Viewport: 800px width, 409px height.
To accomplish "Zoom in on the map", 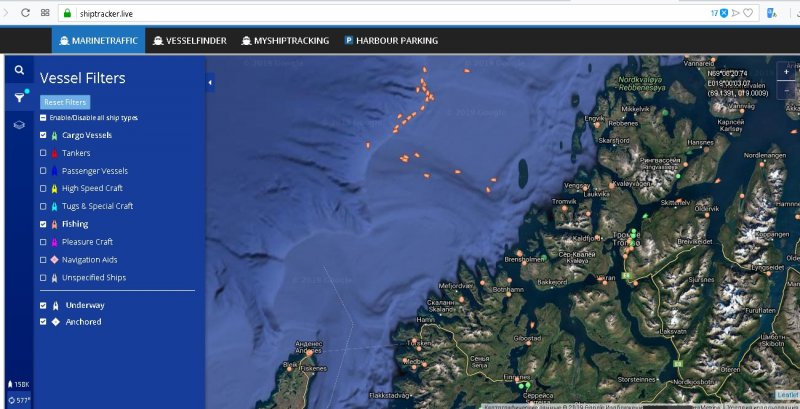I will (x=788, y=71).
